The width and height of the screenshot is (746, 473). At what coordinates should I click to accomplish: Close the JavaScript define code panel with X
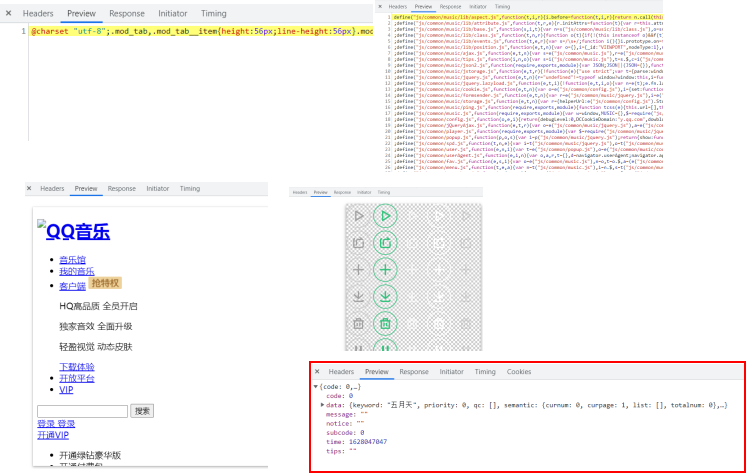point(380,7)
